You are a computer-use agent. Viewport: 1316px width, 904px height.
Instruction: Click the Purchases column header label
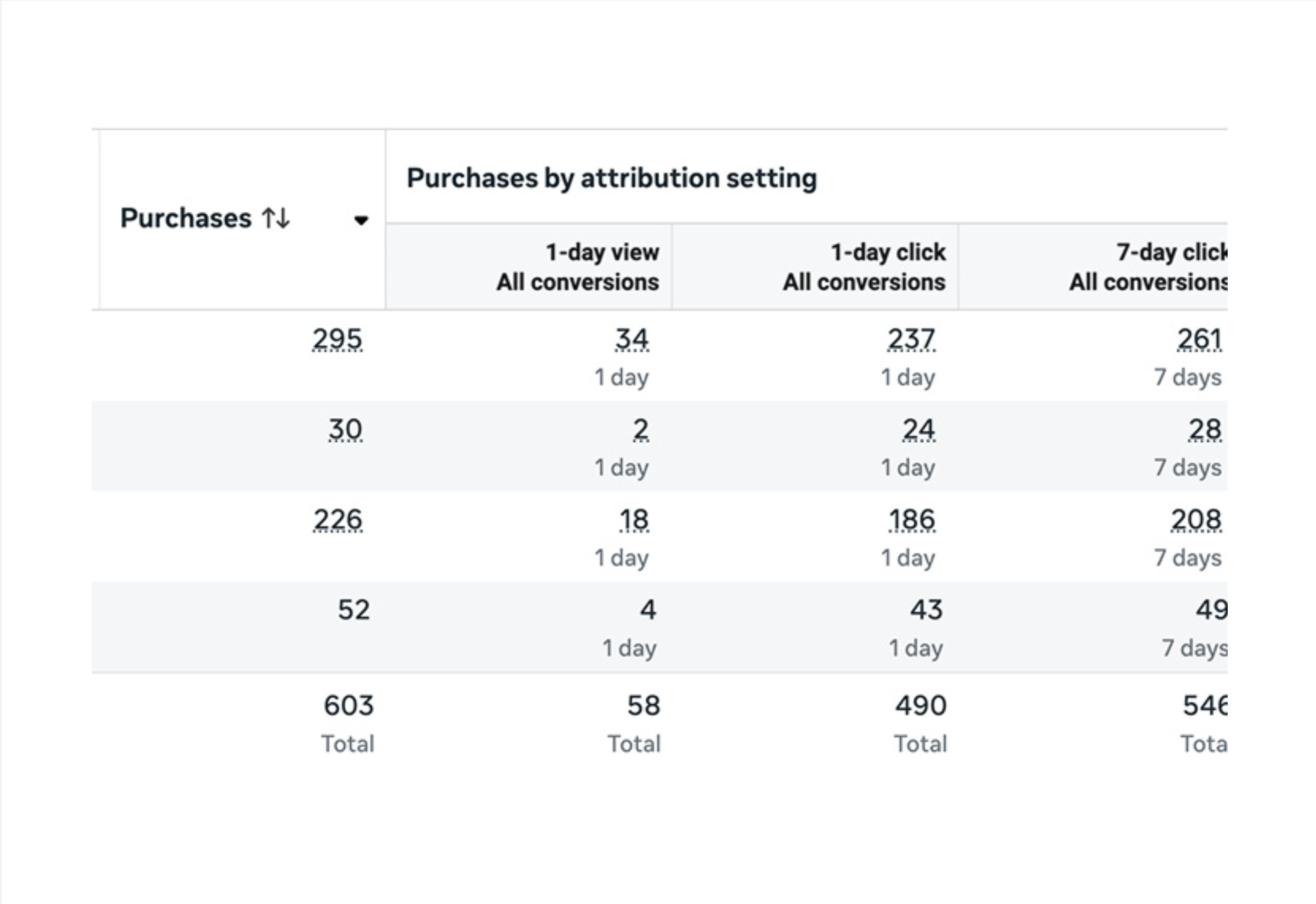(x=185, y=218)
